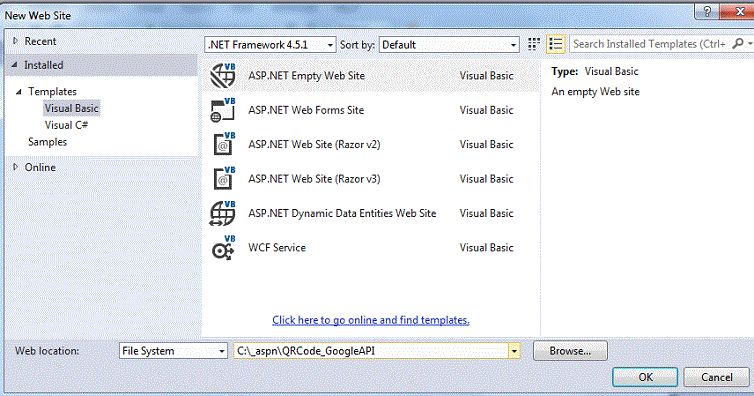The width and height of the screenshot is (754, 396).
Task: Click the search magnifier icon
Action: point(738,44)
